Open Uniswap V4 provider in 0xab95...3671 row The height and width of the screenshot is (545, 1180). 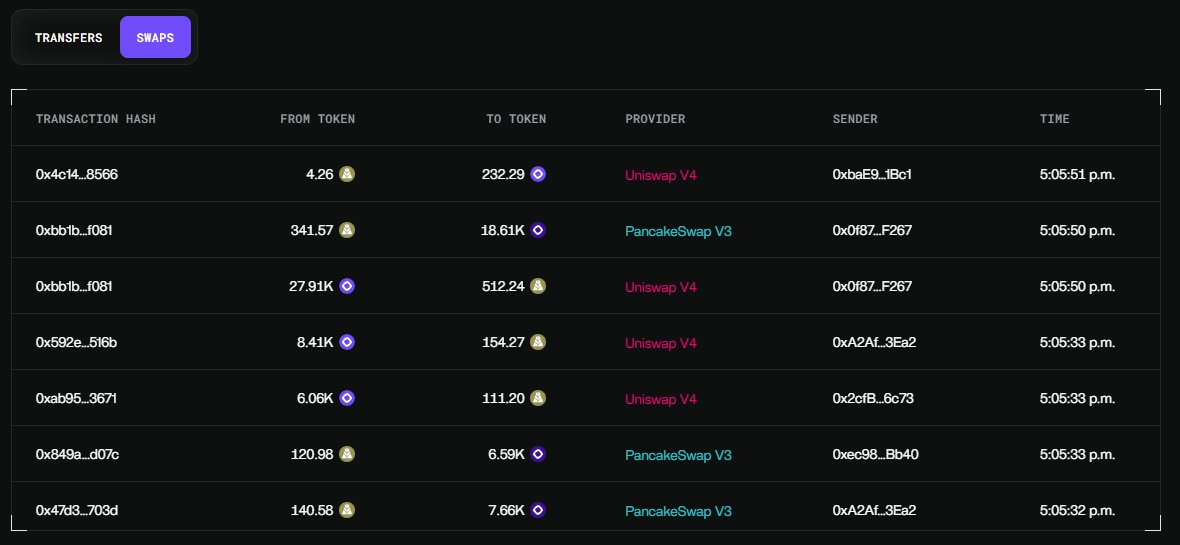pos(661,399)
